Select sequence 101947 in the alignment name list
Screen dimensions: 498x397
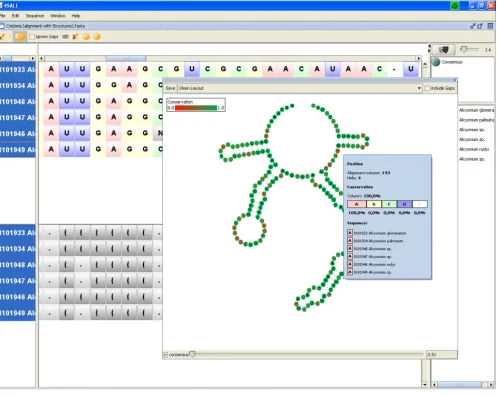click(x=18, y=118)
